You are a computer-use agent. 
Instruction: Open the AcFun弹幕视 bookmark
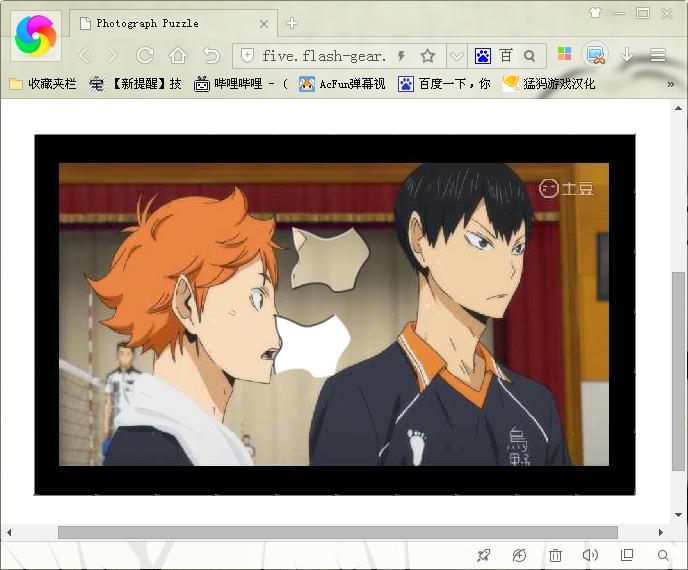[x=341, y=84]
